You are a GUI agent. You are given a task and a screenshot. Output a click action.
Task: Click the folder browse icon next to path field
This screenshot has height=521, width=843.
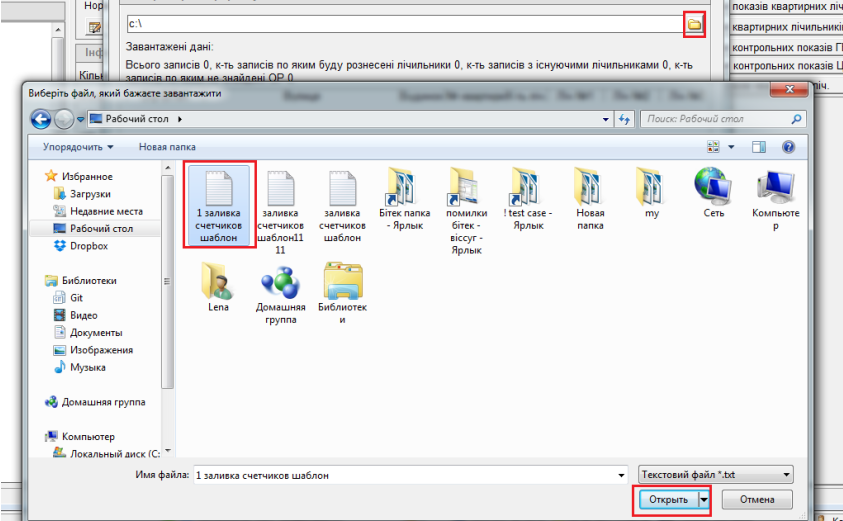[694, 24]
